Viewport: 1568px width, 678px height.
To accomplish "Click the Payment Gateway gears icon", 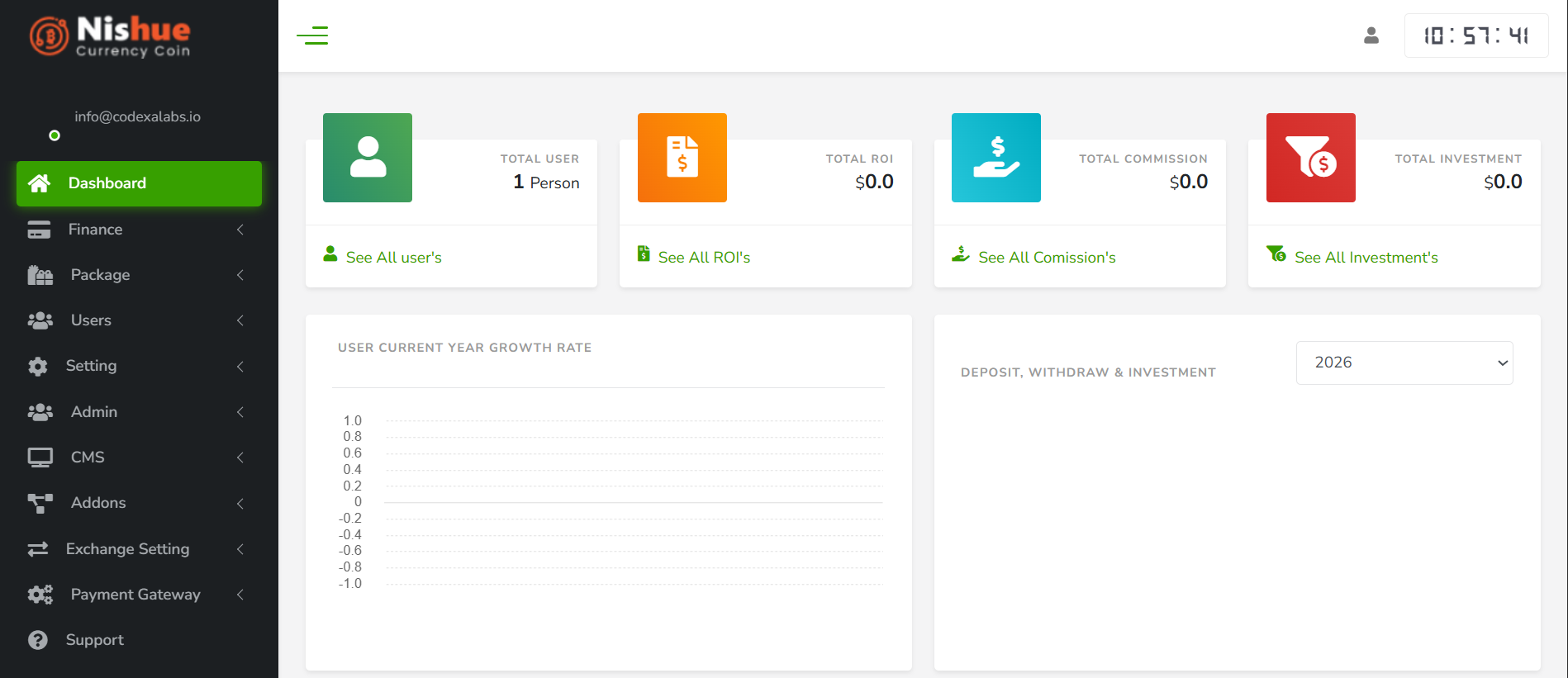I will (40, 595).
